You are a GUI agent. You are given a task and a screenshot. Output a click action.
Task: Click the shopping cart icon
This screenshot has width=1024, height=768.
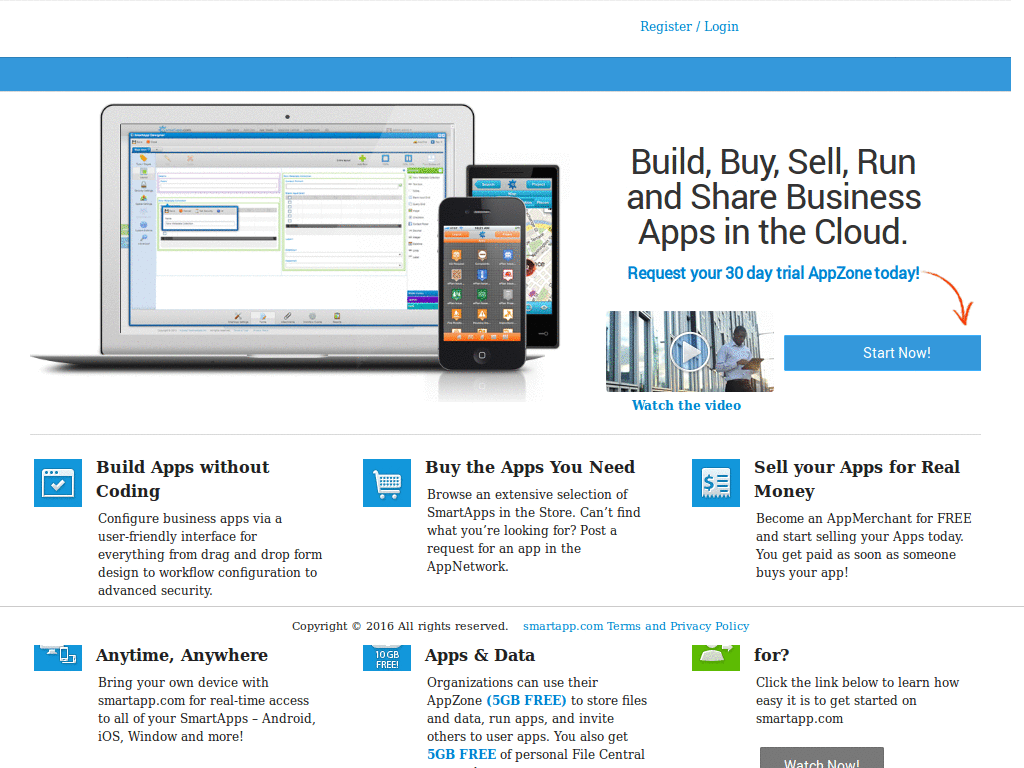tap(387, 483)
